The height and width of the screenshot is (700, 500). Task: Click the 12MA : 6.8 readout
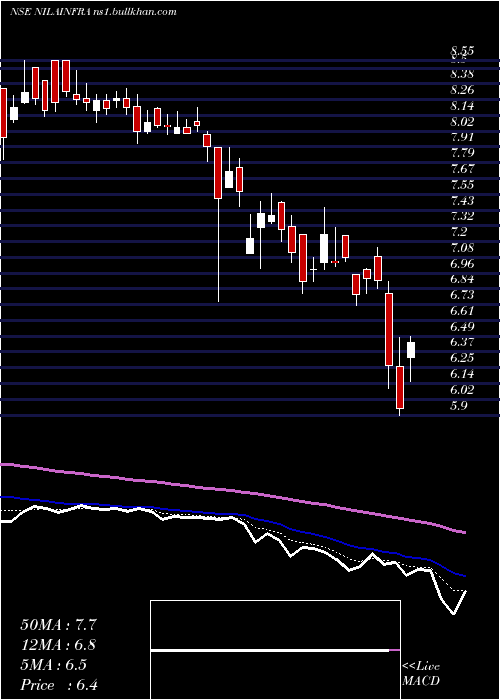click(58, 645)
